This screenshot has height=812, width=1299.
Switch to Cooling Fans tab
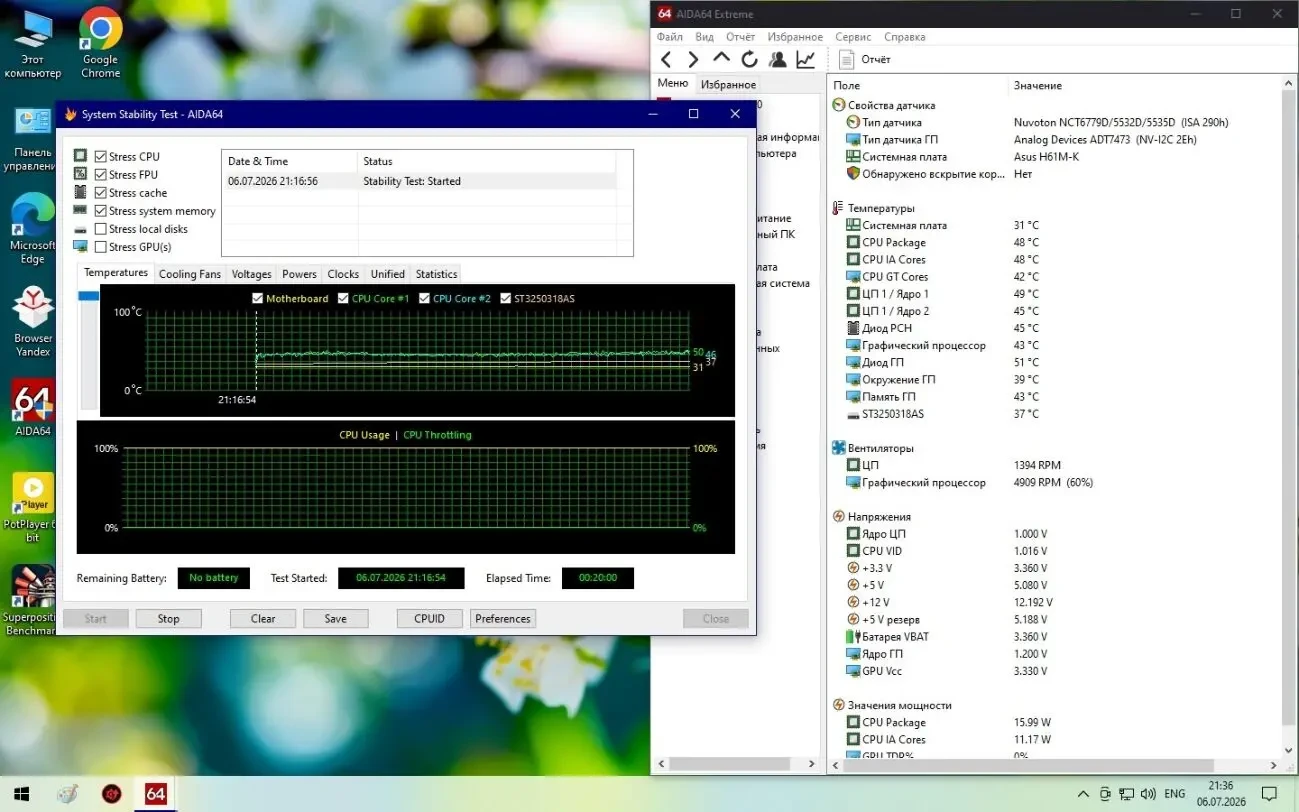[x=190, y=274]
